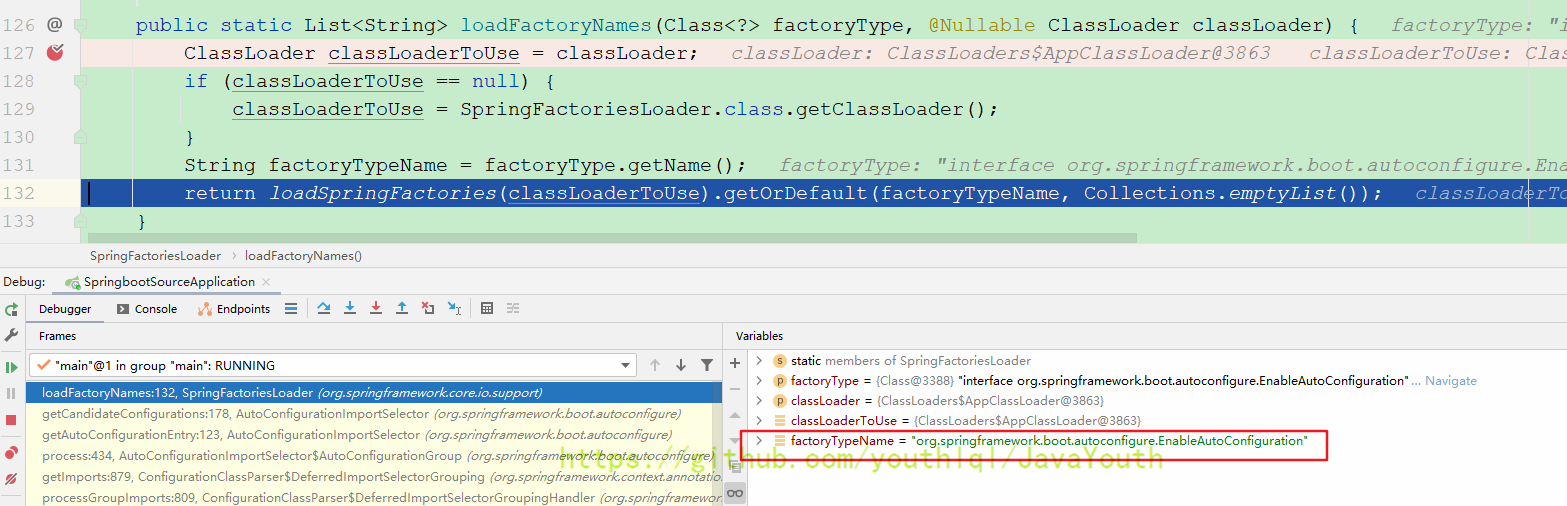Toggle Mute Breakpoints in the debug sidebar

12,480
